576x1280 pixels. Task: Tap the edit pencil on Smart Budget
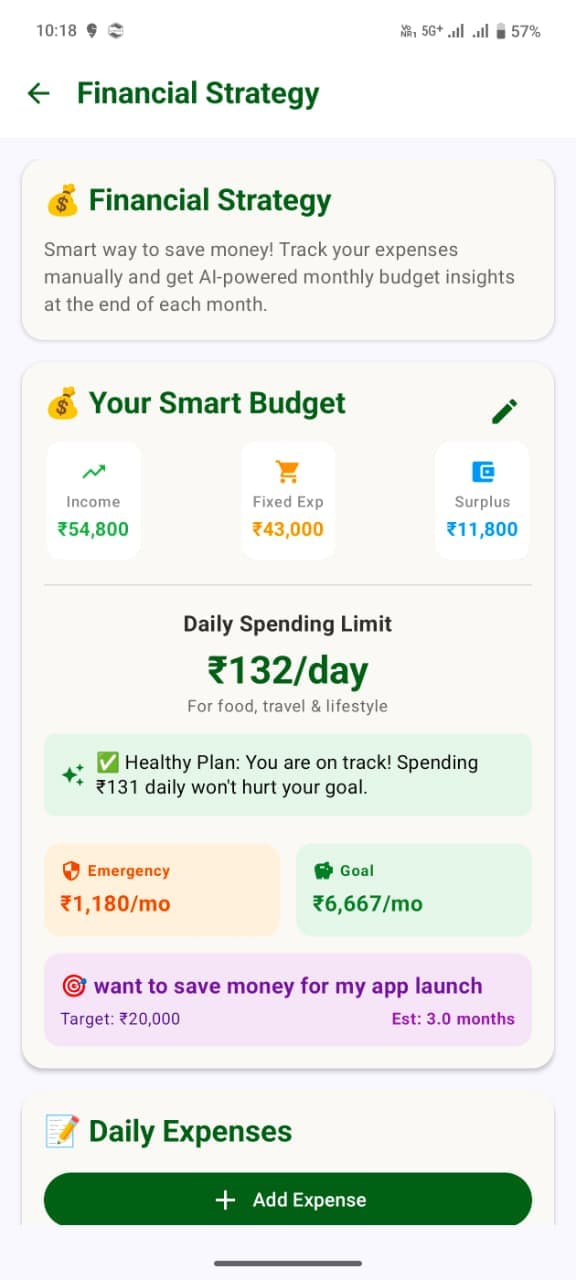(x=505, y=410)
